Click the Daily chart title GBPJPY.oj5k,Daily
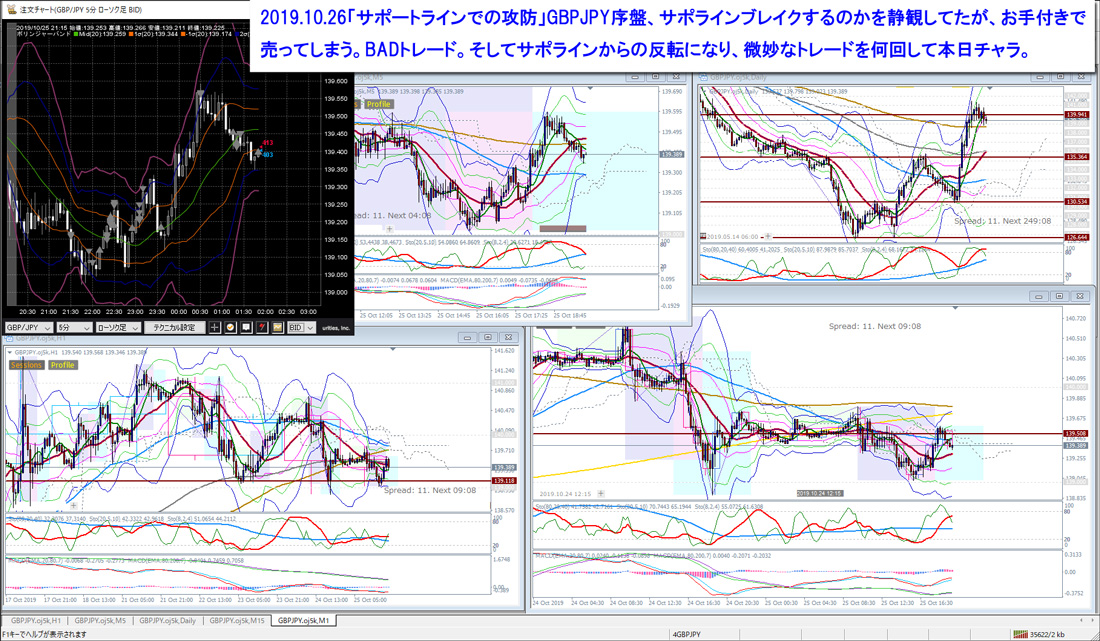 [x=739, y=78]
